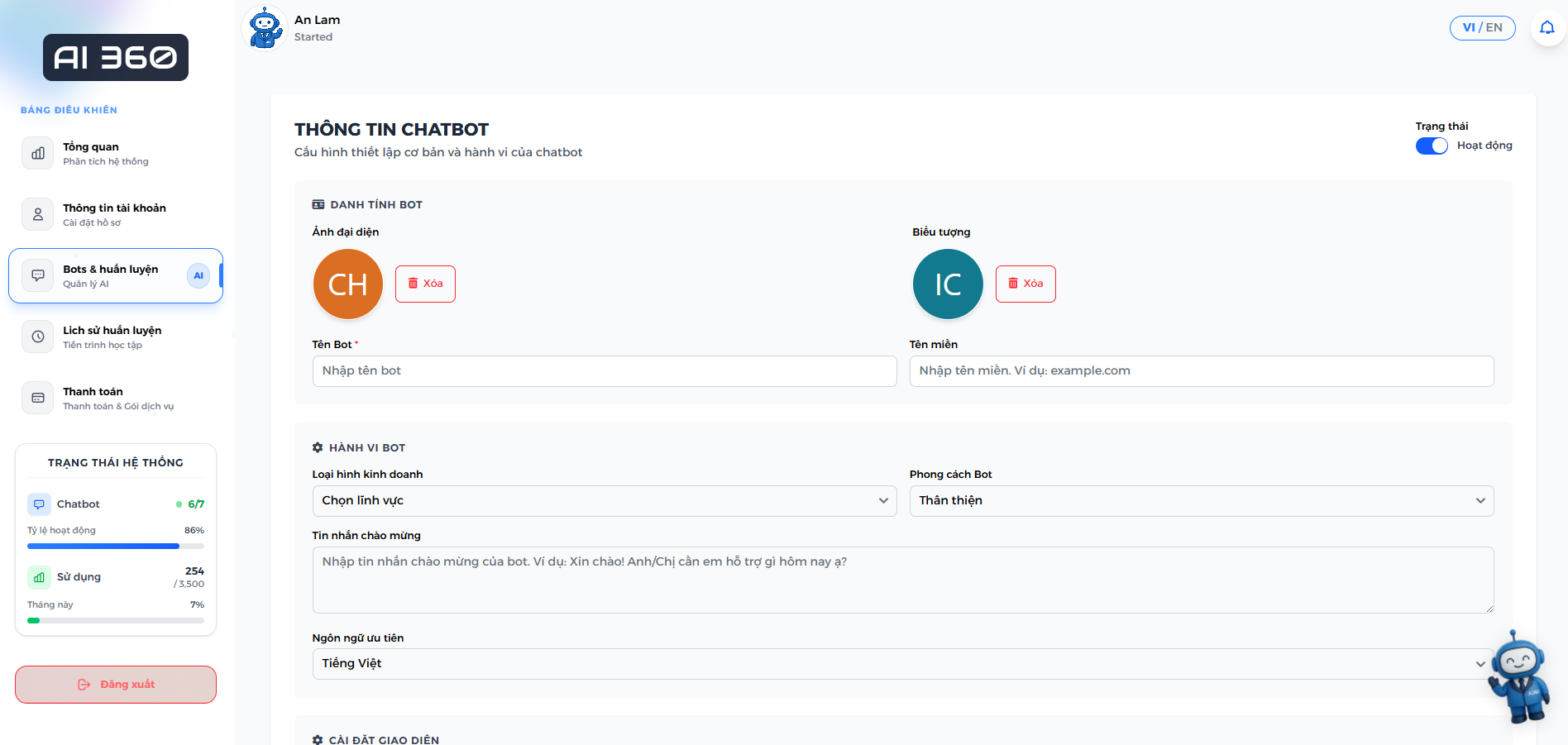Open the floating robot chat assistant
This screenshot has height=745, width=1568.
point(1519,676)
